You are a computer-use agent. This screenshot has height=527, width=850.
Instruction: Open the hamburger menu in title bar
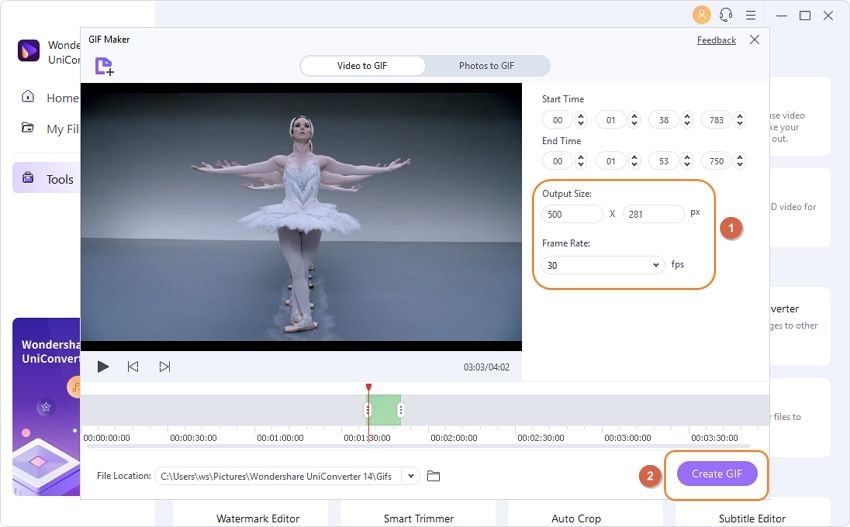tap(750, 15)
